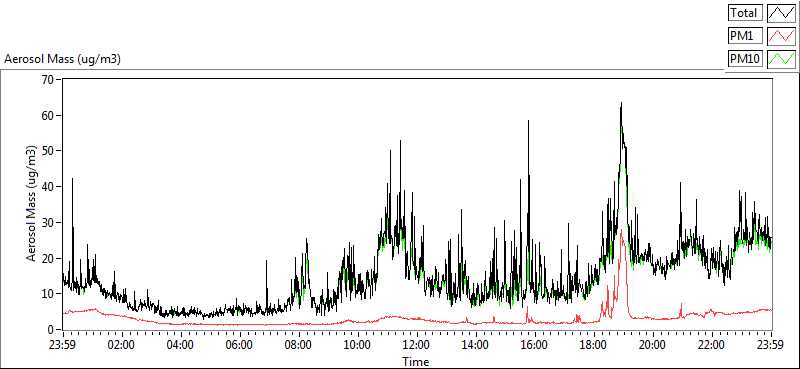
Task: Click the 40 y-axis tick label
Action: point(48,187)
